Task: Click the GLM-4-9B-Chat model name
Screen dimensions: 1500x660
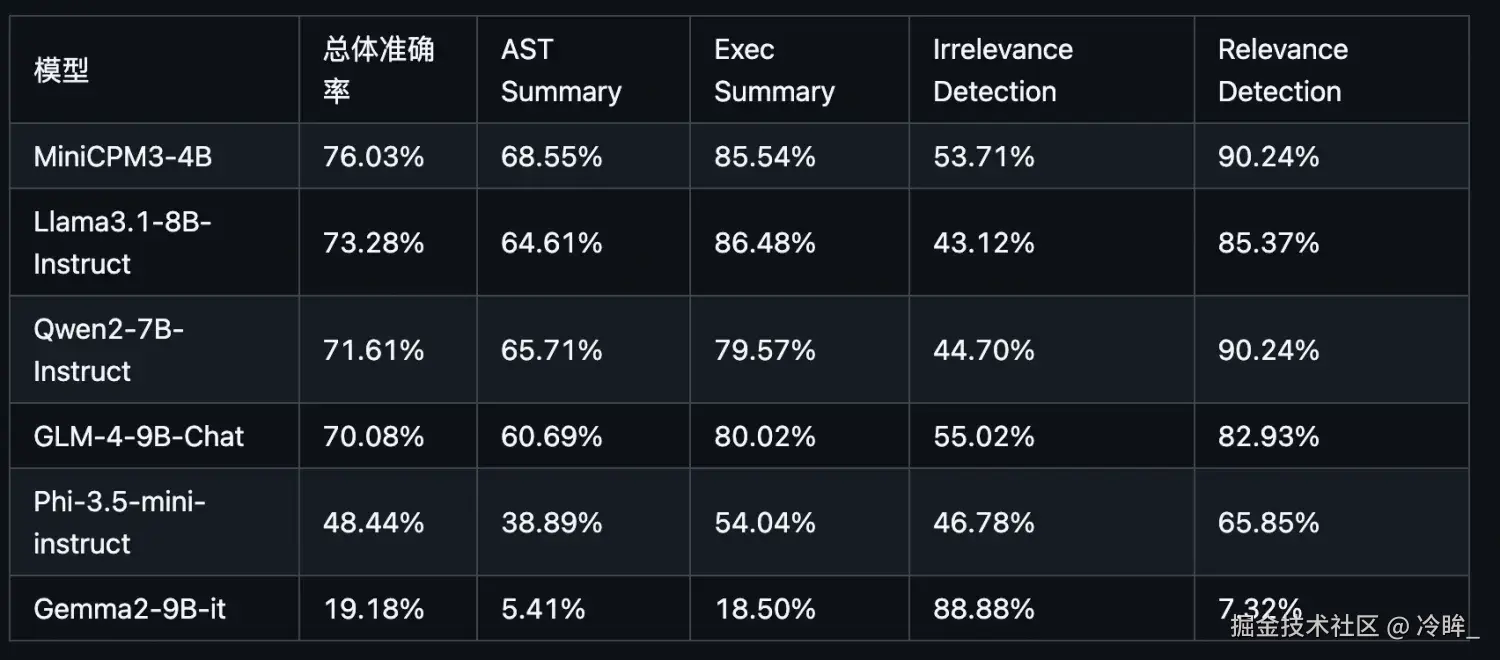Action: (139, 437)
